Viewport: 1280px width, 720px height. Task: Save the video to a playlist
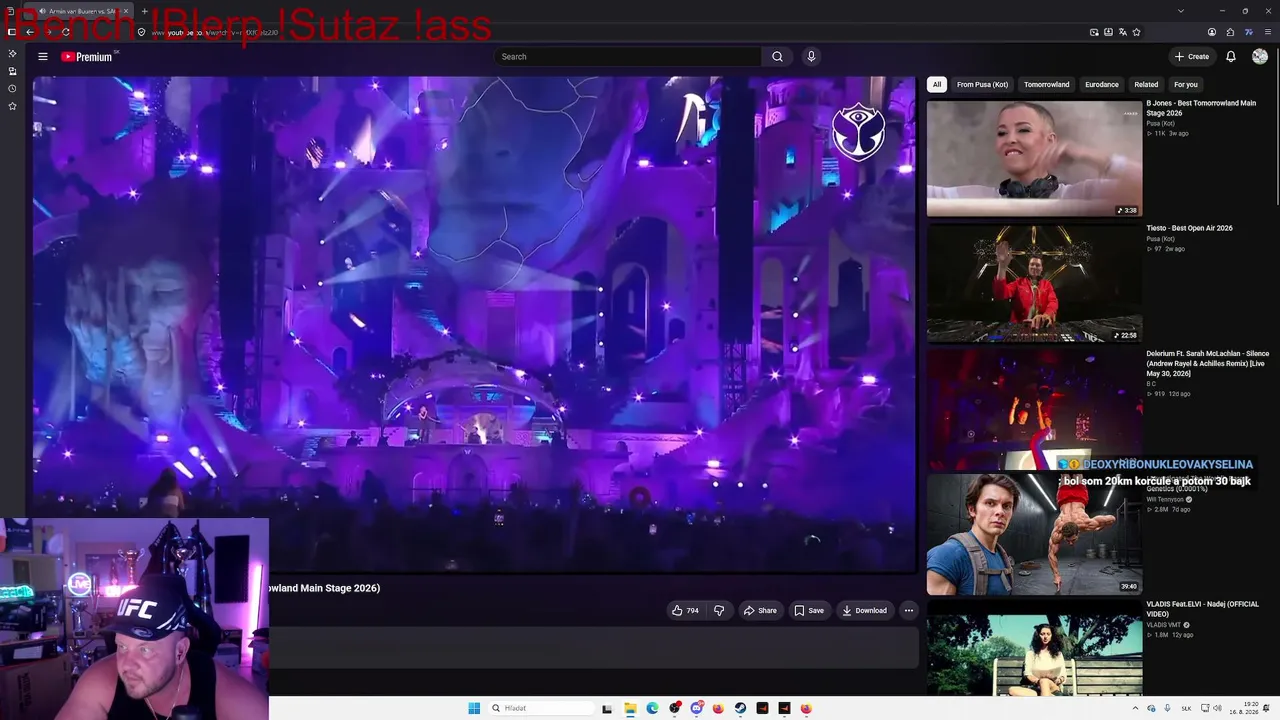click(x=809, y=610)
